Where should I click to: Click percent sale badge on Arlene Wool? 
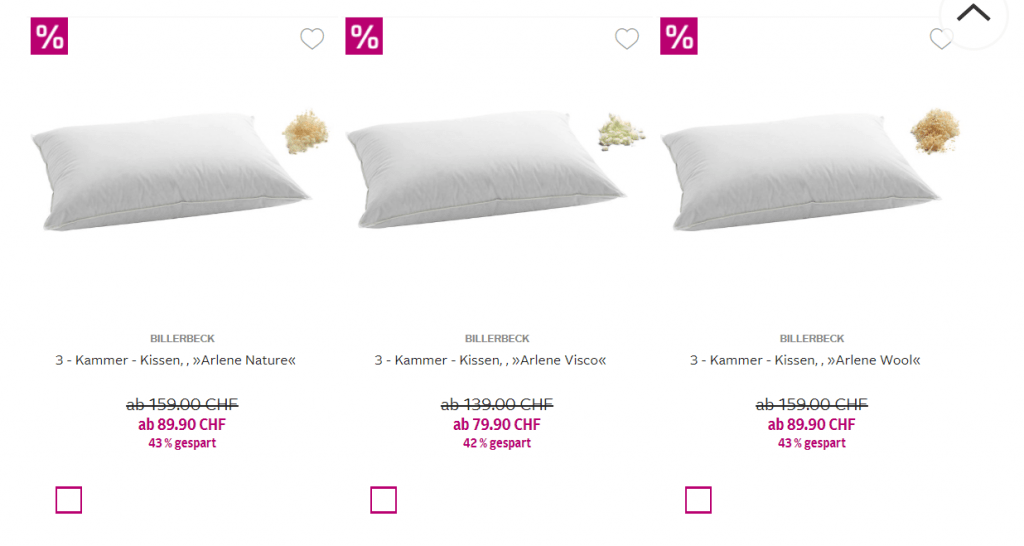click(x=679, y=36)
